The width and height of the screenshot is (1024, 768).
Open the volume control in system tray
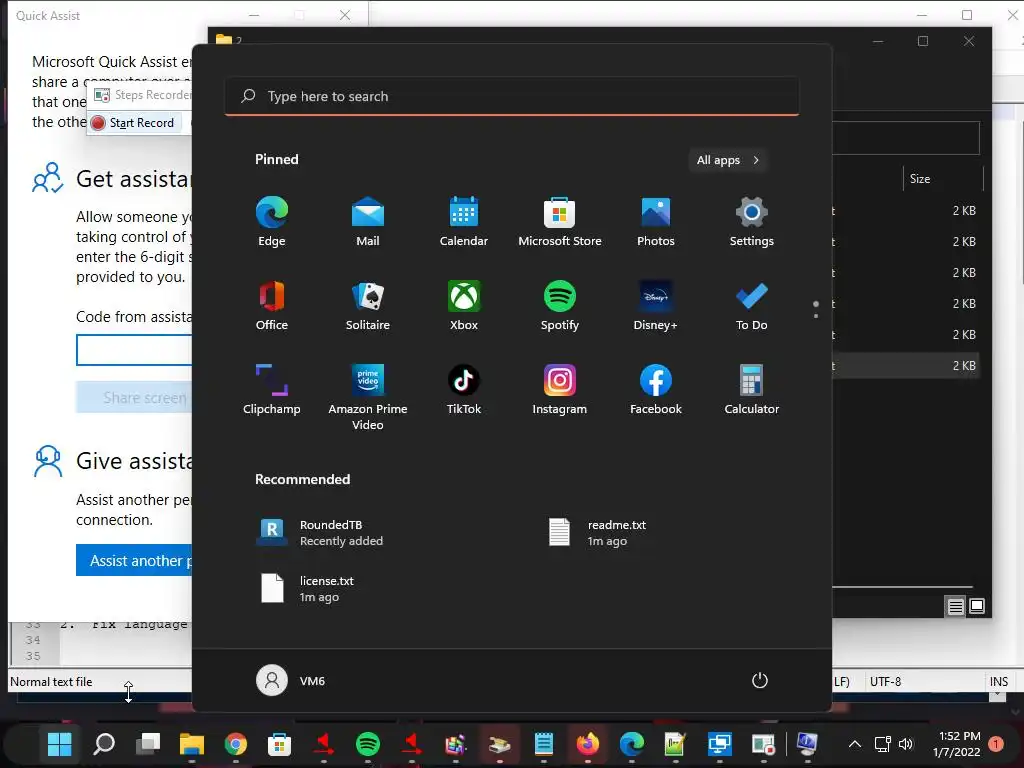[x=906, y=744]
